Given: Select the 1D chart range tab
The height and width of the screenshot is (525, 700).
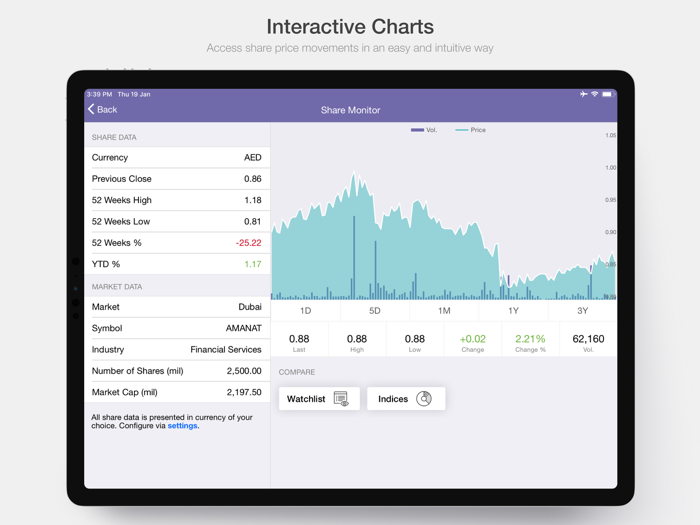Looking at the screenshot, I should click(305, 311).
